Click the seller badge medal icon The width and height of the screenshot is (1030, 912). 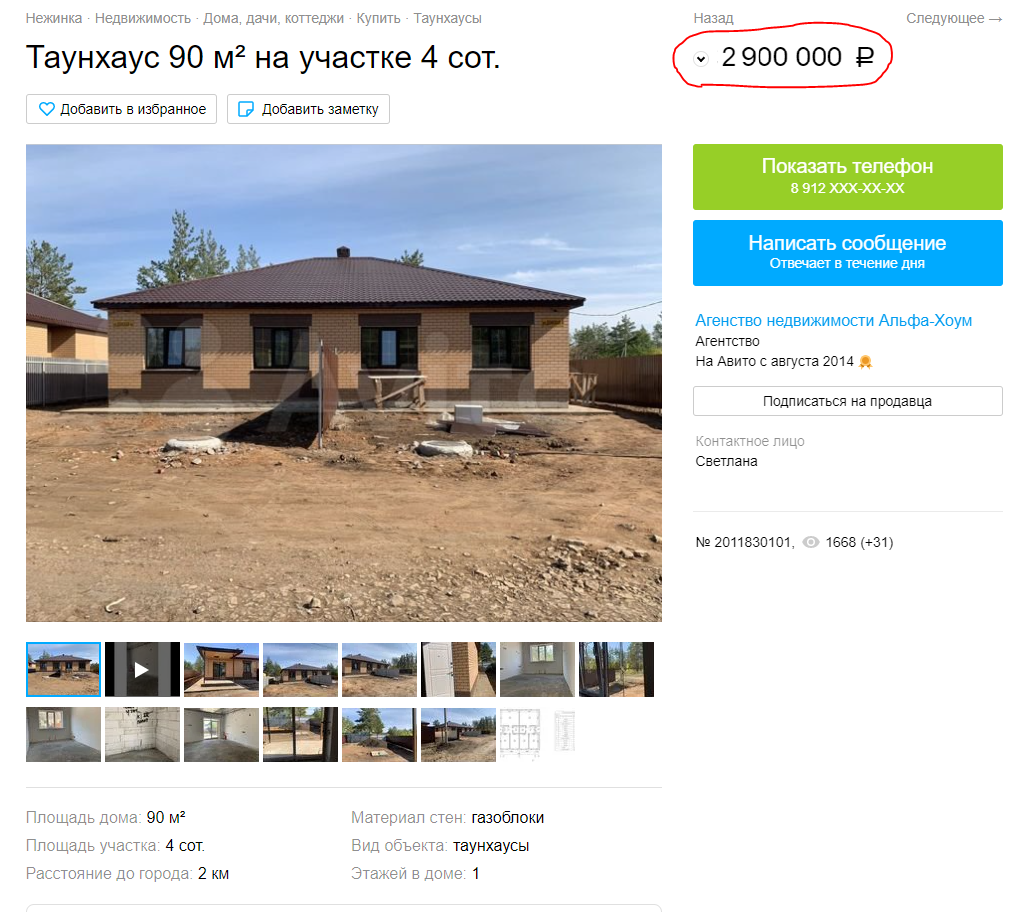tap(866, 361)
